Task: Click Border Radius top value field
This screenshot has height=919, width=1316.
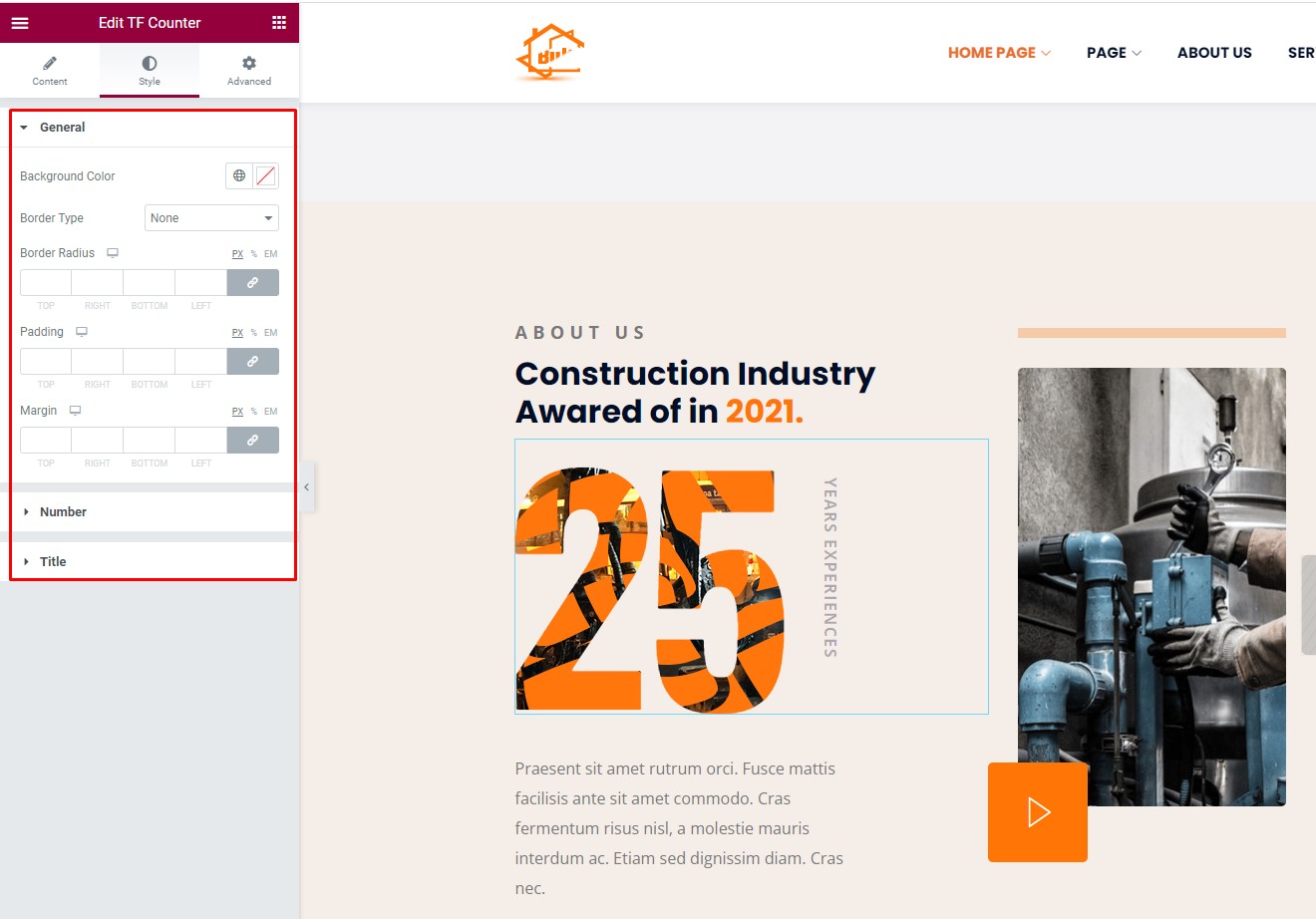Action: [46, 283]
